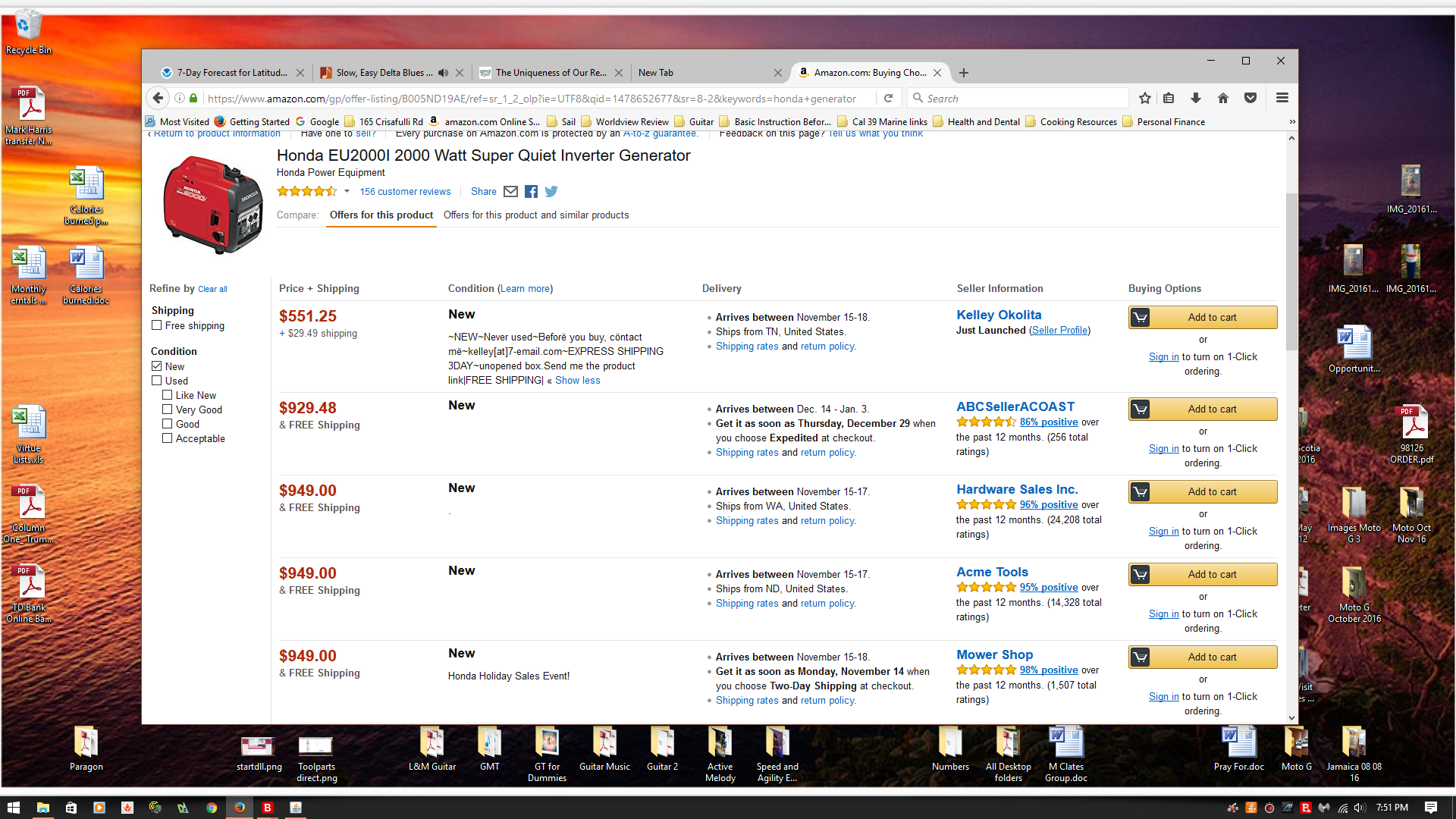Click the volume icon in system tray
Image resolution: width=1456 pixels, height=819 pixels.
click(1360, 808)
